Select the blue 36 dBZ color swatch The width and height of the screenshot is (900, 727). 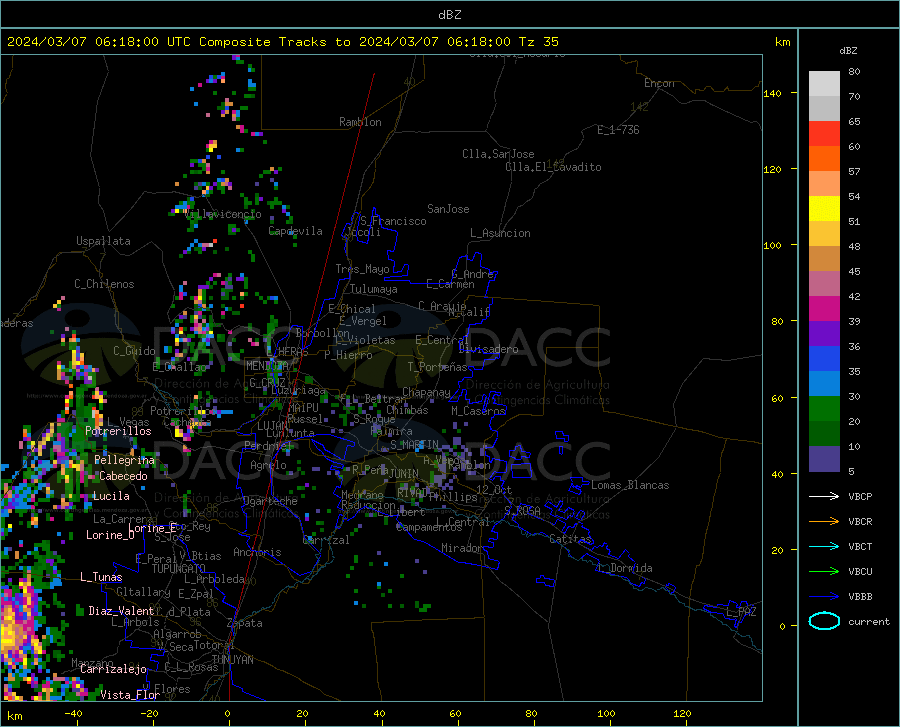tap(824, 359)
